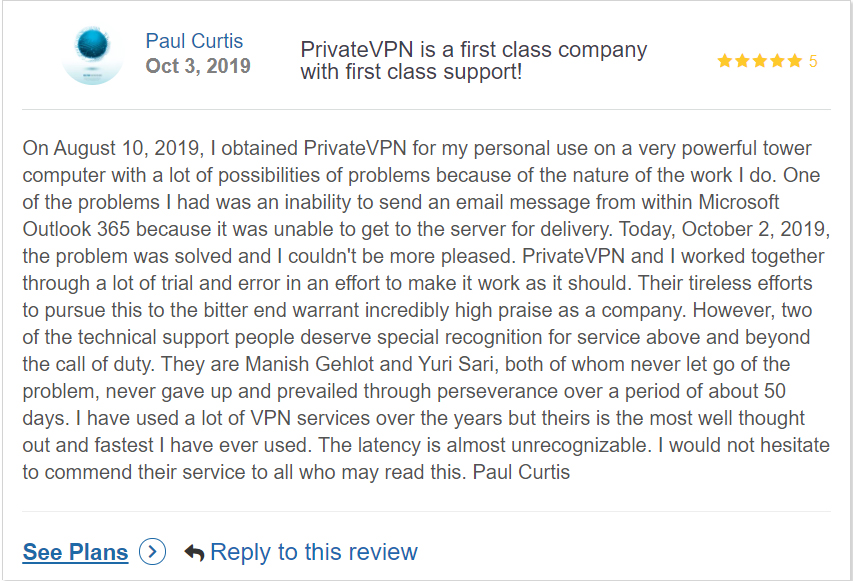This screenshot has height=581, width=853.
Task: Click the name Yuri Sari in the review
Action: click(456, 364)
